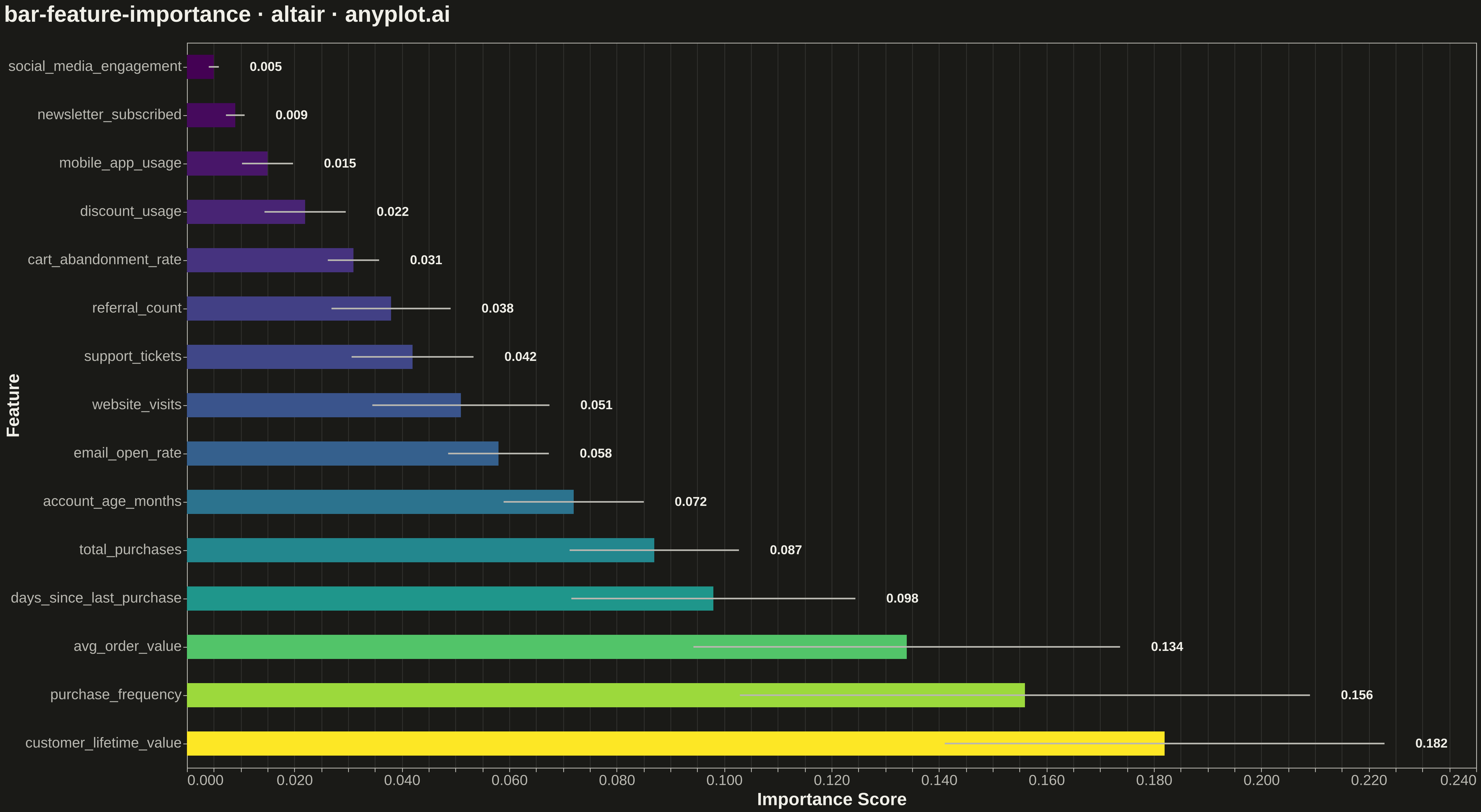Select the cart_abandonment_rate axis label
The image size is (1481, 812).
pyautogui.click(x=105, y=259)
